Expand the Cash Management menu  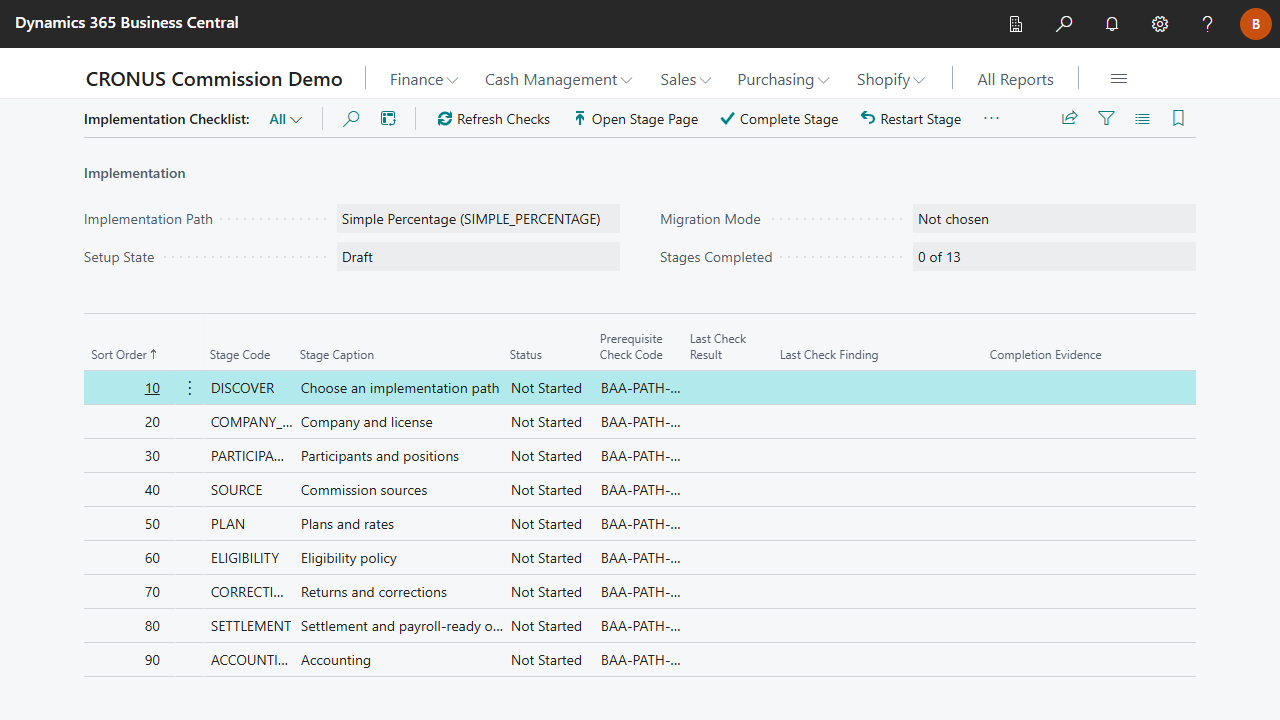point(558,79)
